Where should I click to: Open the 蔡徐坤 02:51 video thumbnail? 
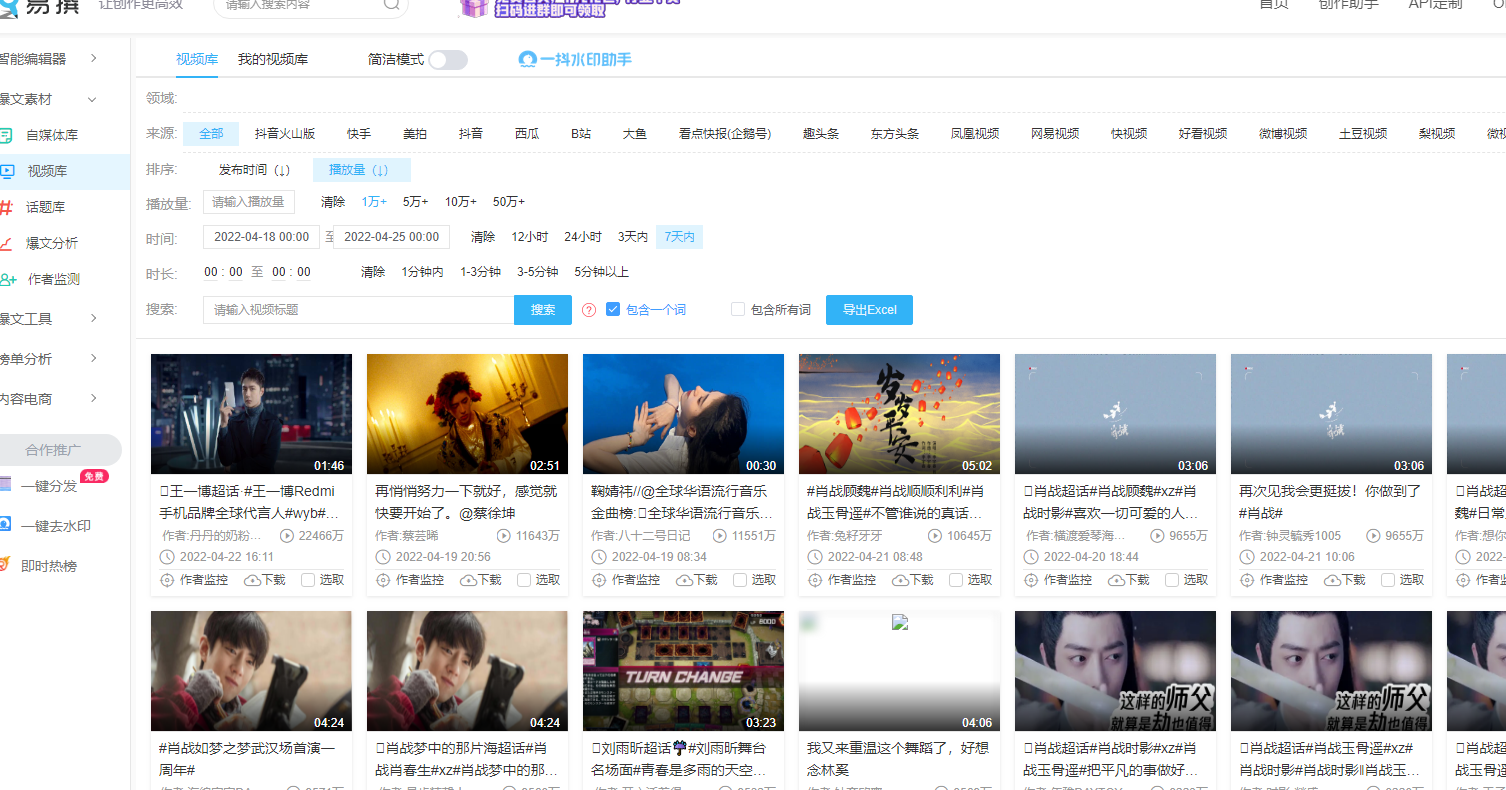point(468,414)
